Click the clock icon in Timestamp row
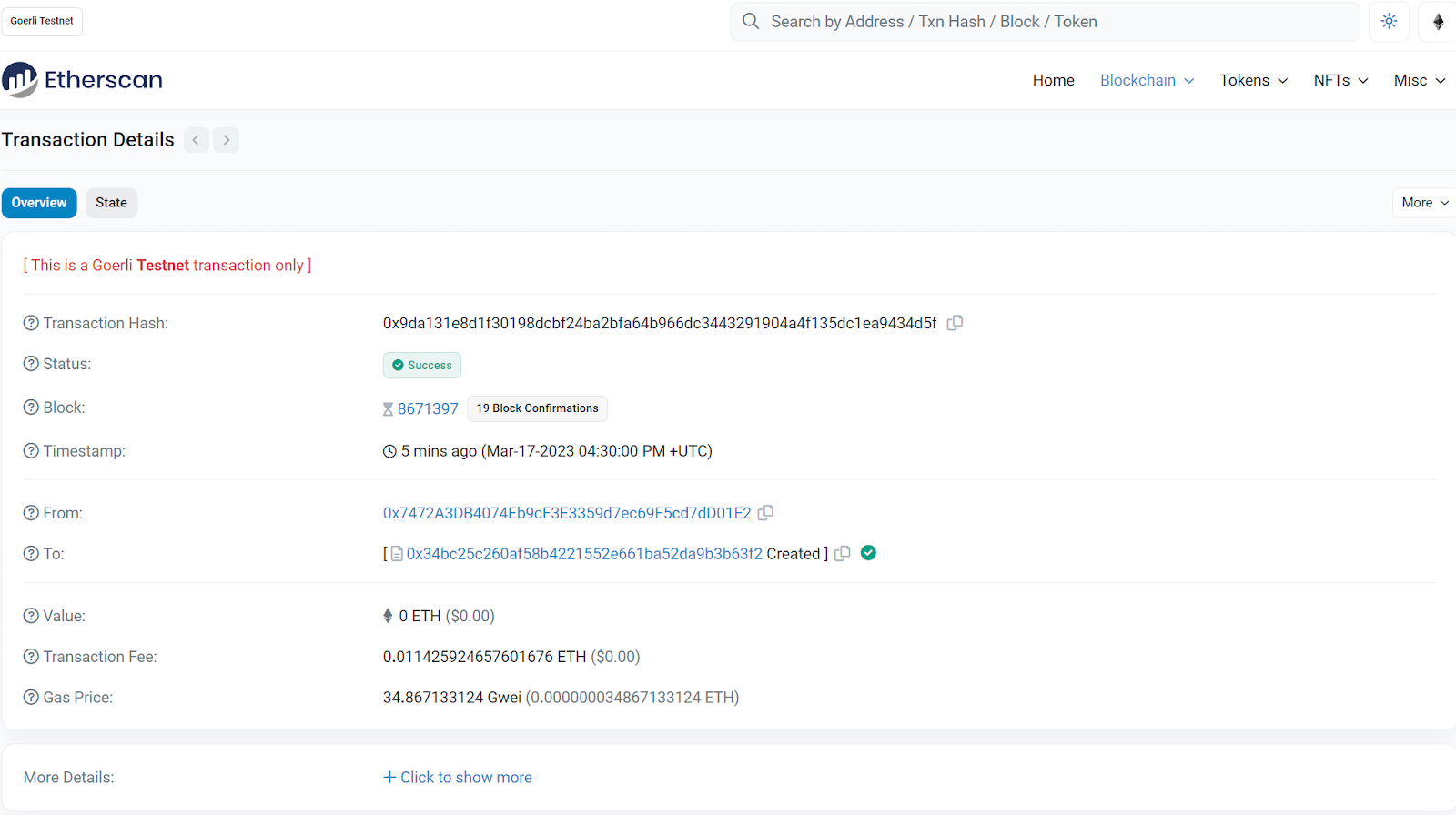The image size is (1456, 815). [x=389, y=451]
